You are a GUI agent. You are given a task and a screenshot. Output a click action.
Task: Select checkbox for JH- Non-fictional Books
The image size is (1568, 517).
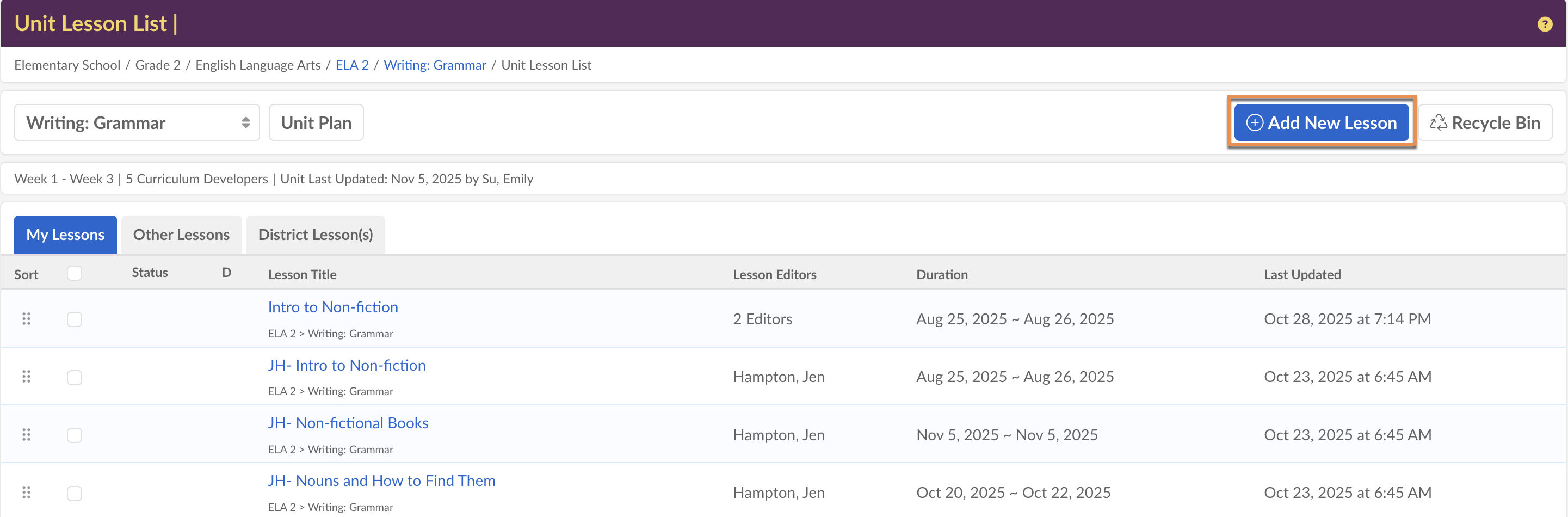[74, 435]
